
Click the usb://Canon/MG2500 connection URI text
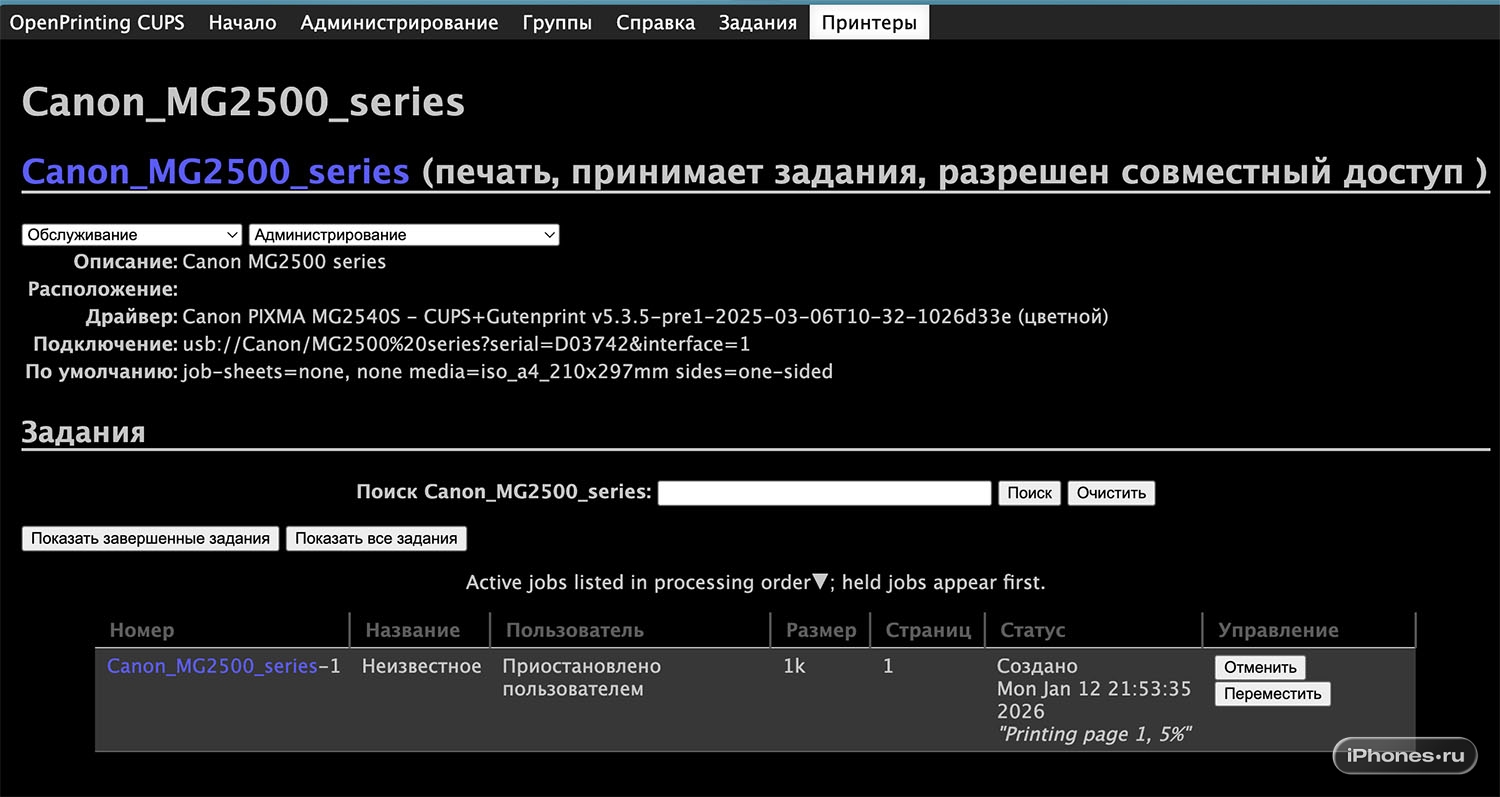[x=467, y=344]
